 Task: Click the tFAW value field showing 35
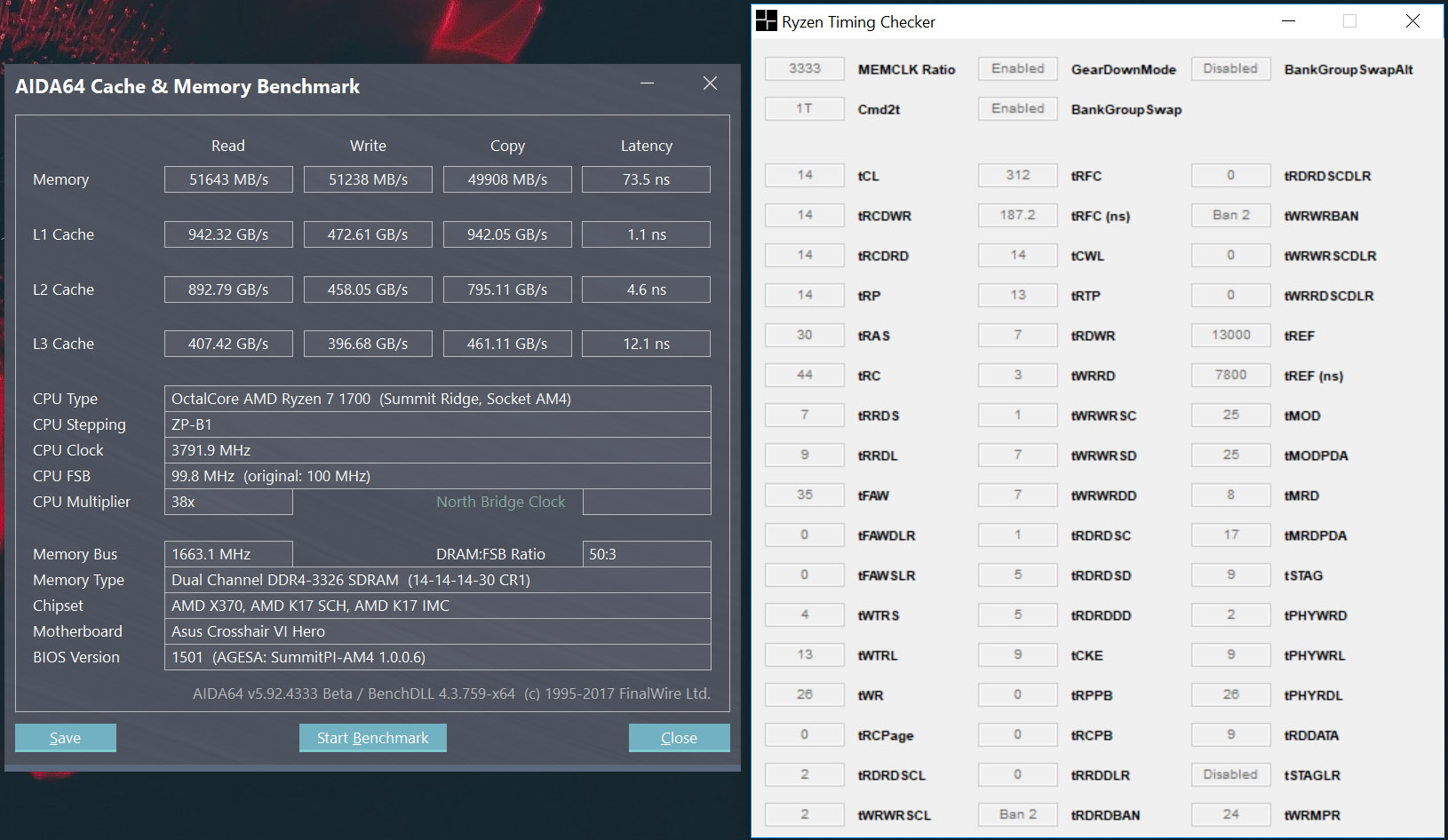pyautogui.click(x=805, y=495)
